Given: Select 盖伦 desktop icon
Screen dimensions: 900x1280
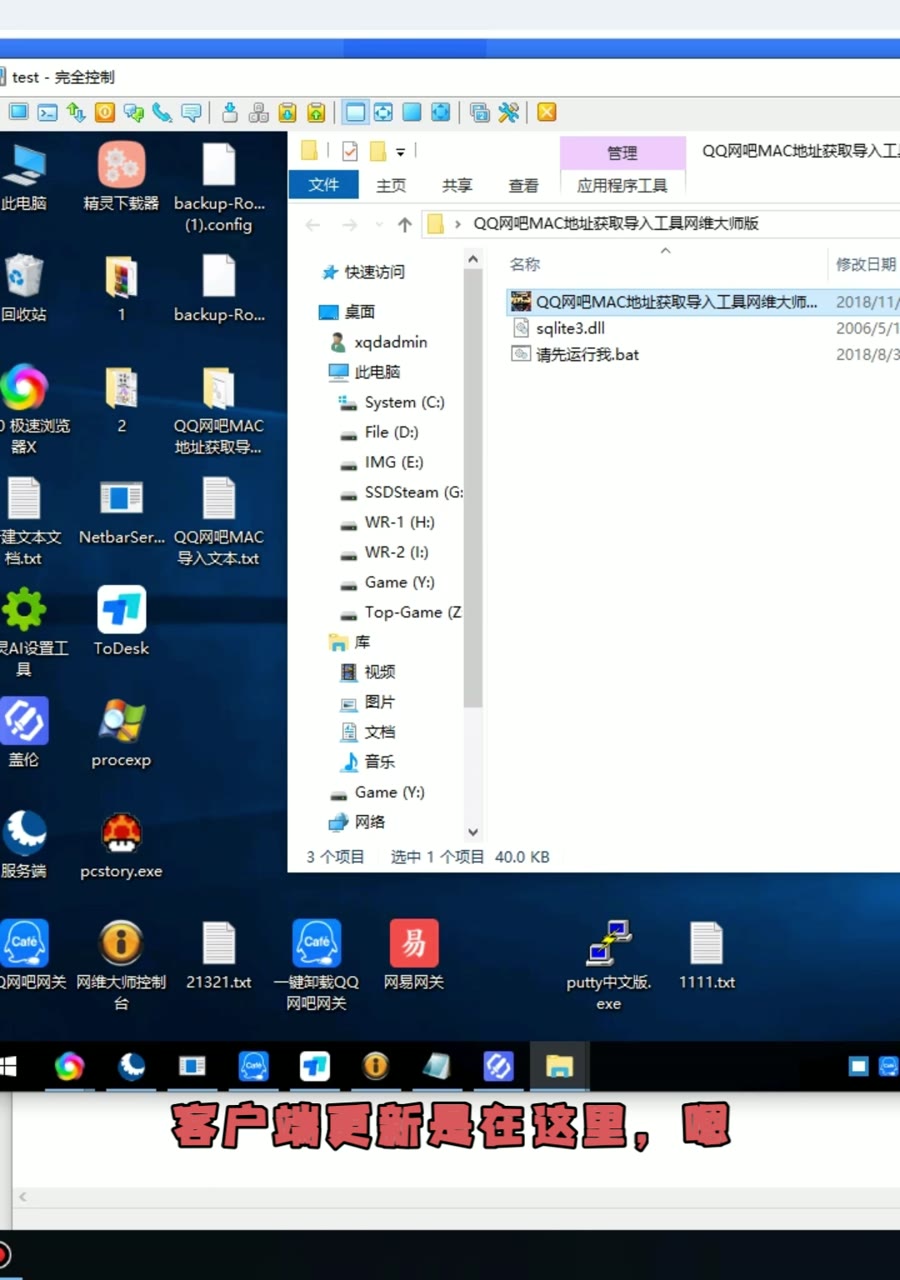Looking at the screenshot, I should (x=24, y=733).
